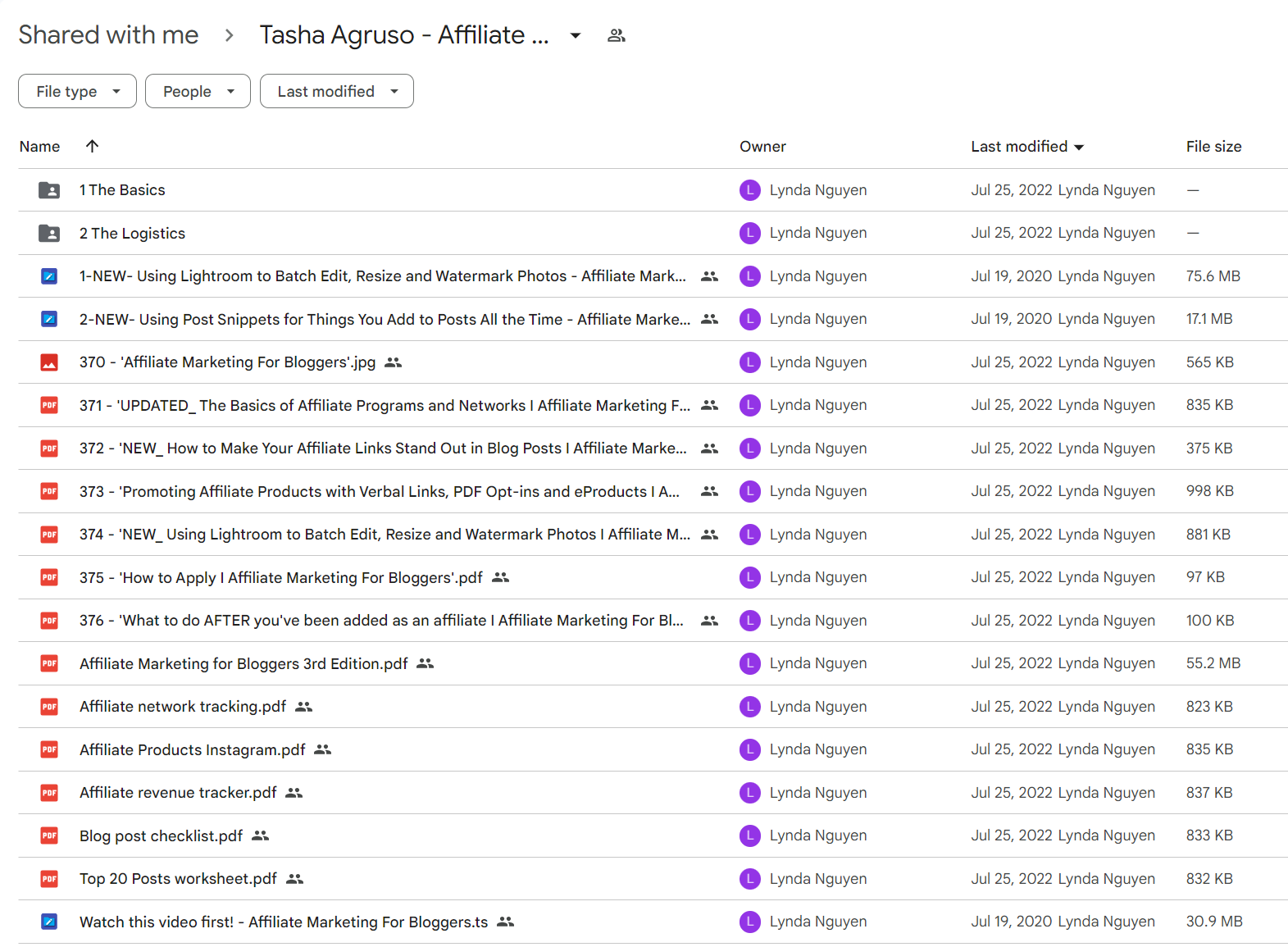Open the File type filter dropdown
Screen dimensions: 1288x947
point(77,91)
